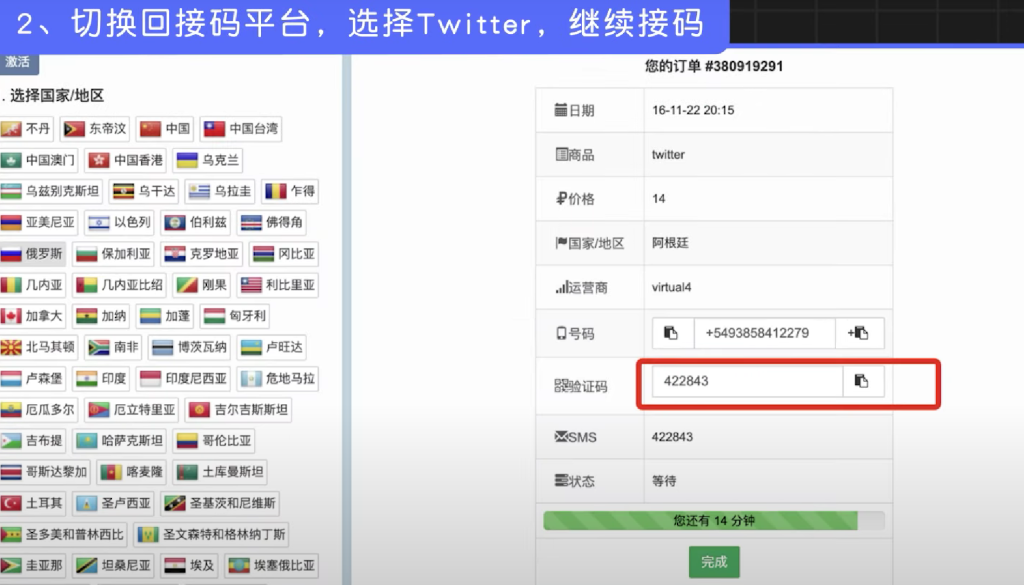The height and width of the screenshot is (585, 1024).
Task: Choose country 亚美尼亚
Action: pos(39,223)
